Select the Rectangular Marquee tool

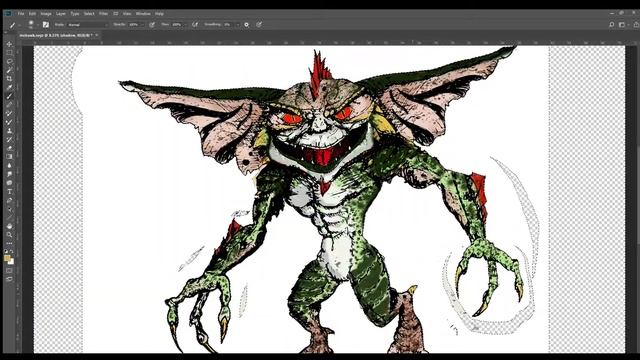(x=9, y=53)
